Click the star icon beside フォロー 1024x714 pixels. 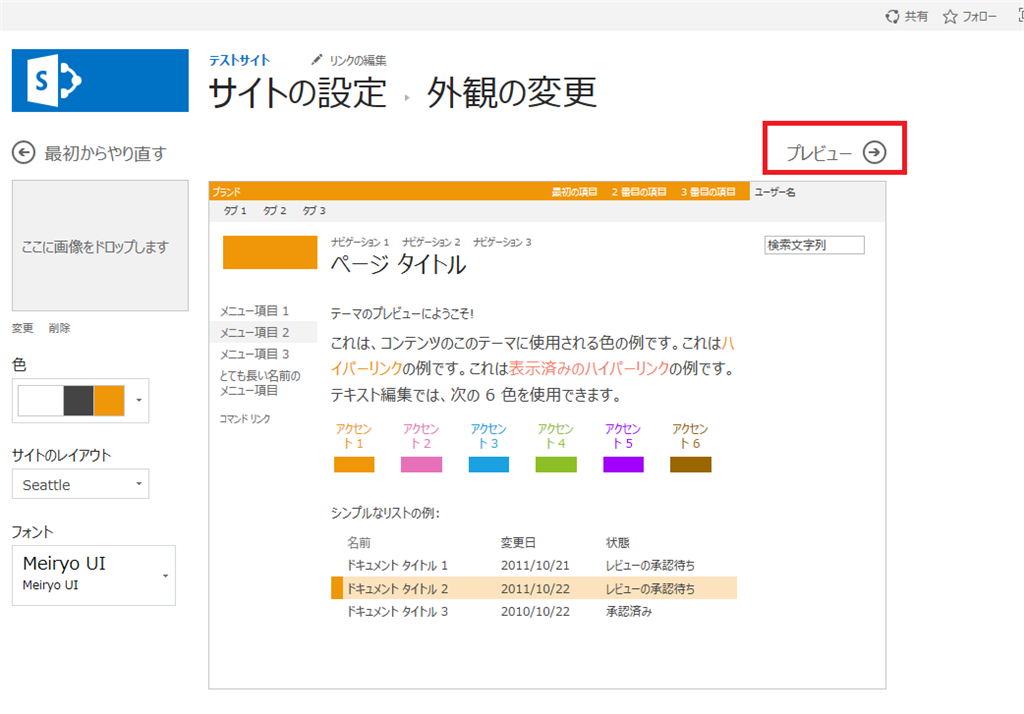(949, 16)
